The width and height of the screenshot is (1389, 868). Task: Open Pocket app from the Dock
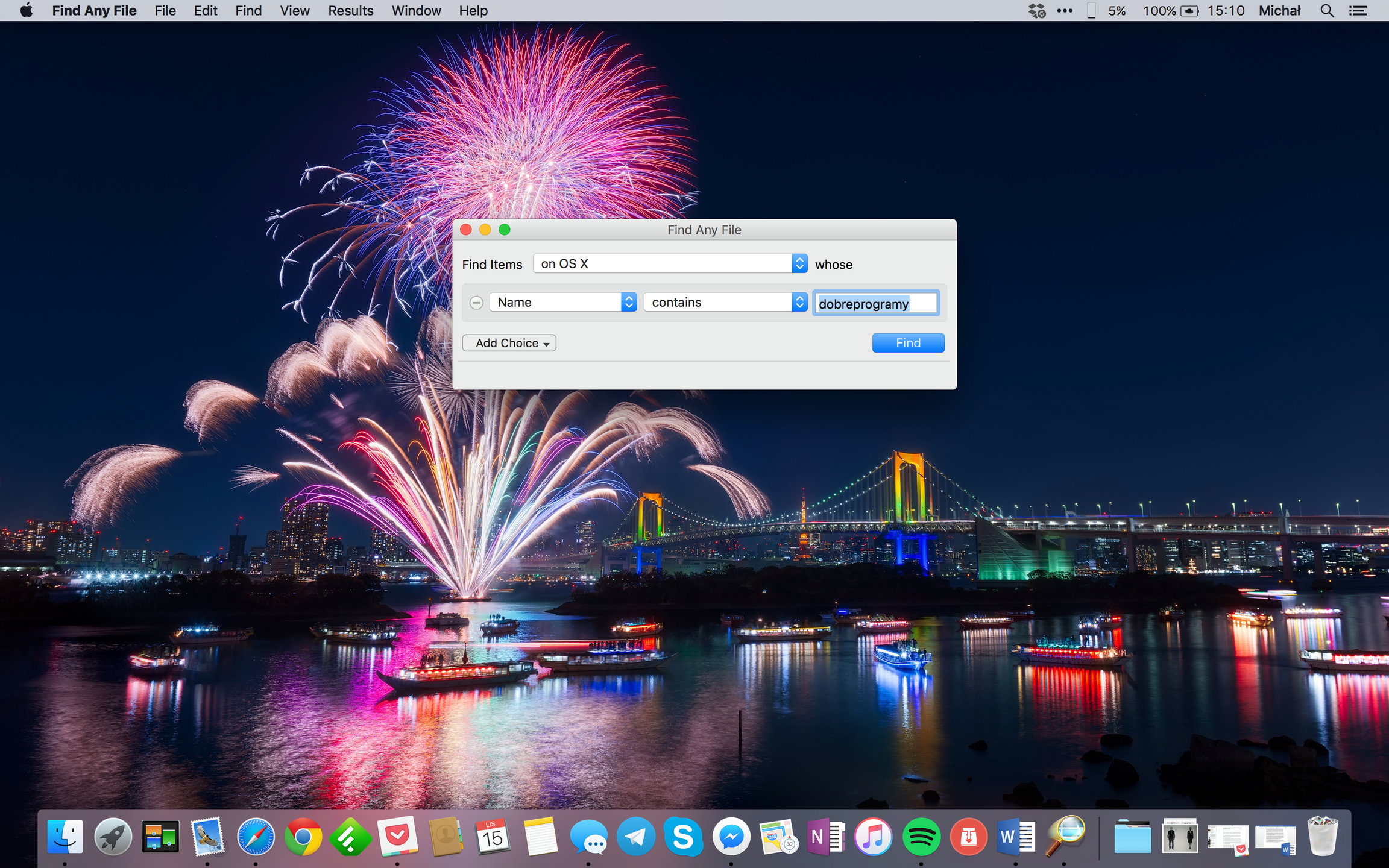[x=398, y=837]
